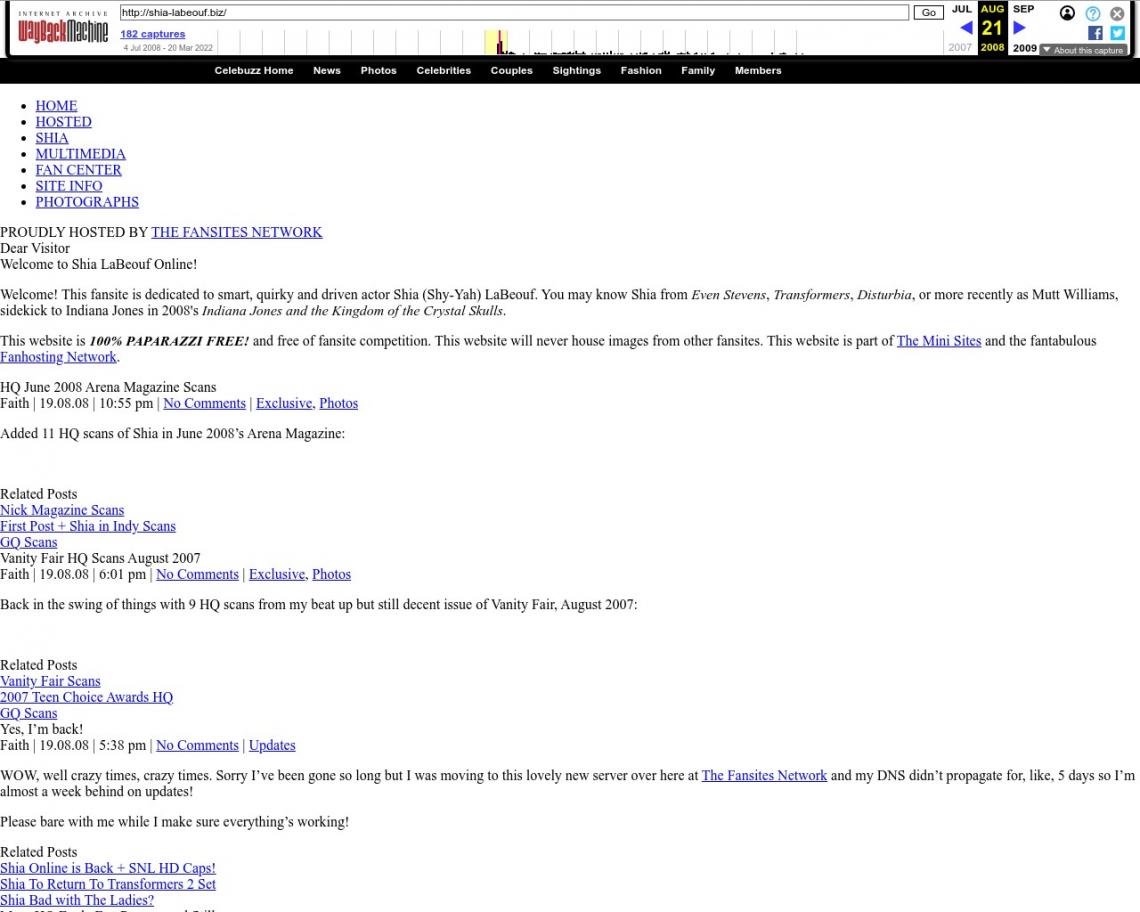Go to HOME nav link
This screenshot has width=1140, height=912.
tap(56, 106)
